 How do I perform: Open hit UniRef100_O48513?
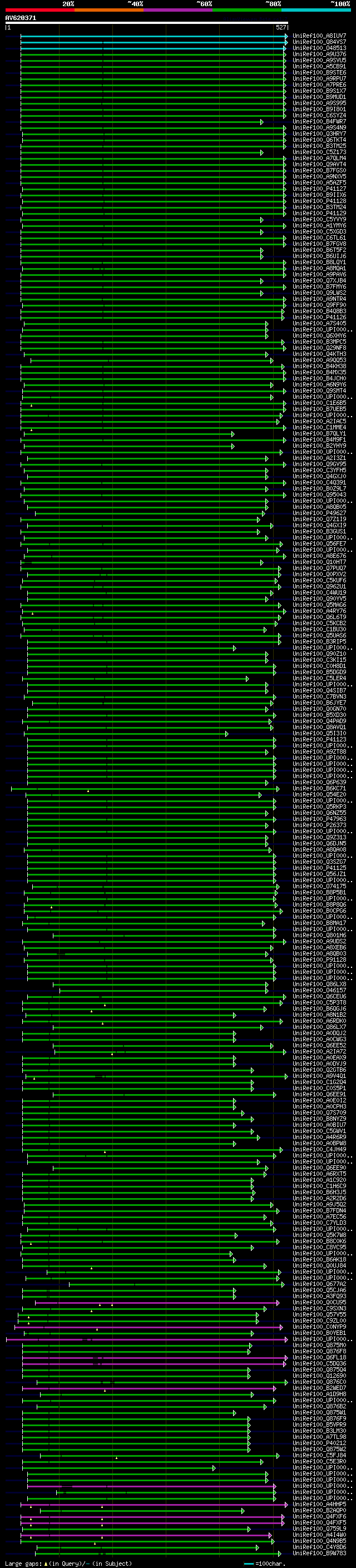[319, 48]
